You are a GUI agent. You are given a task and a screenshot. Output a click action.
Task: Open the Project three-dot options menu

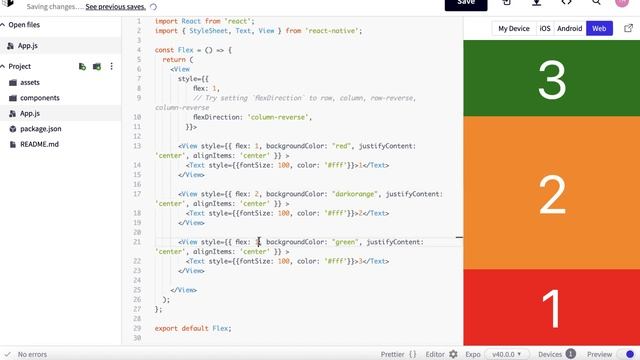[x=111, y=66]
